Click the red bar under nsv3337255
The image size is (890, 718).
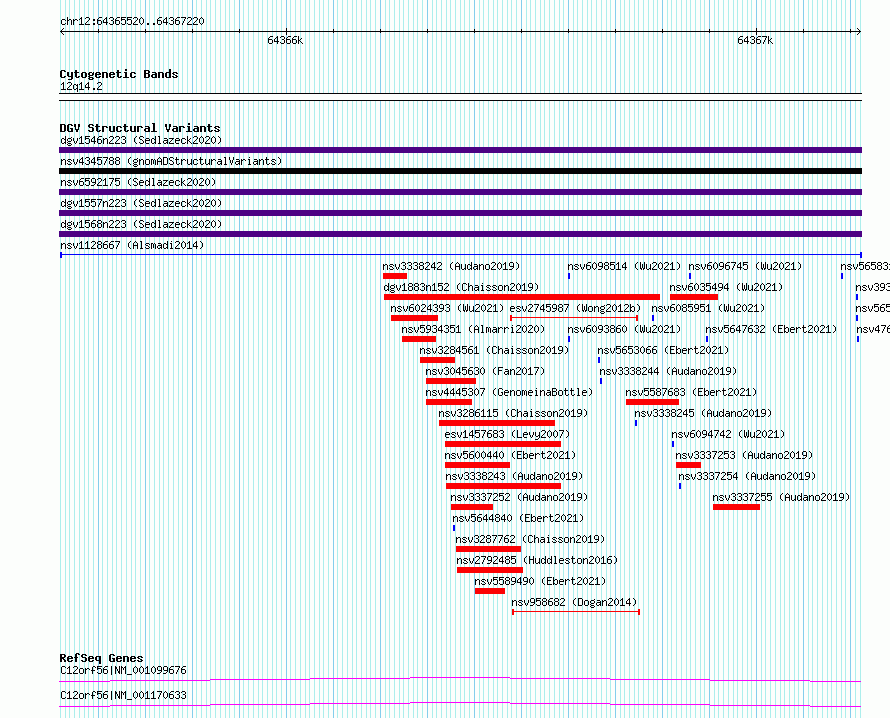point(736,507)
